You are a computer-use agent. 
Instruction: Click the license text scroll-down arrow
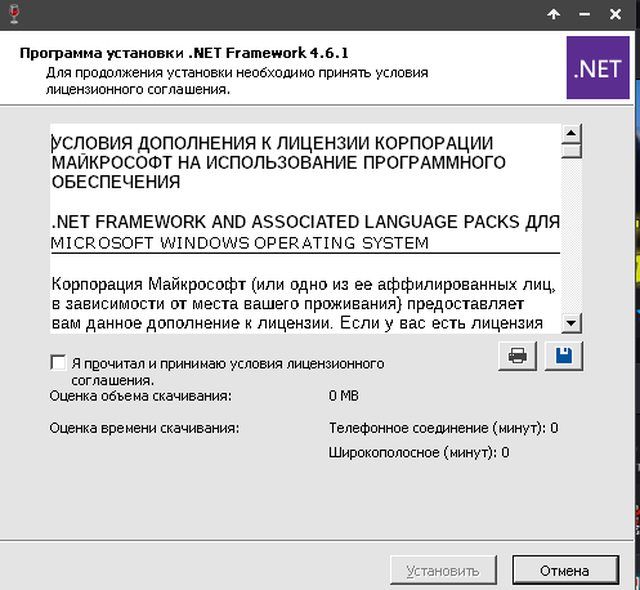(571, 324)
